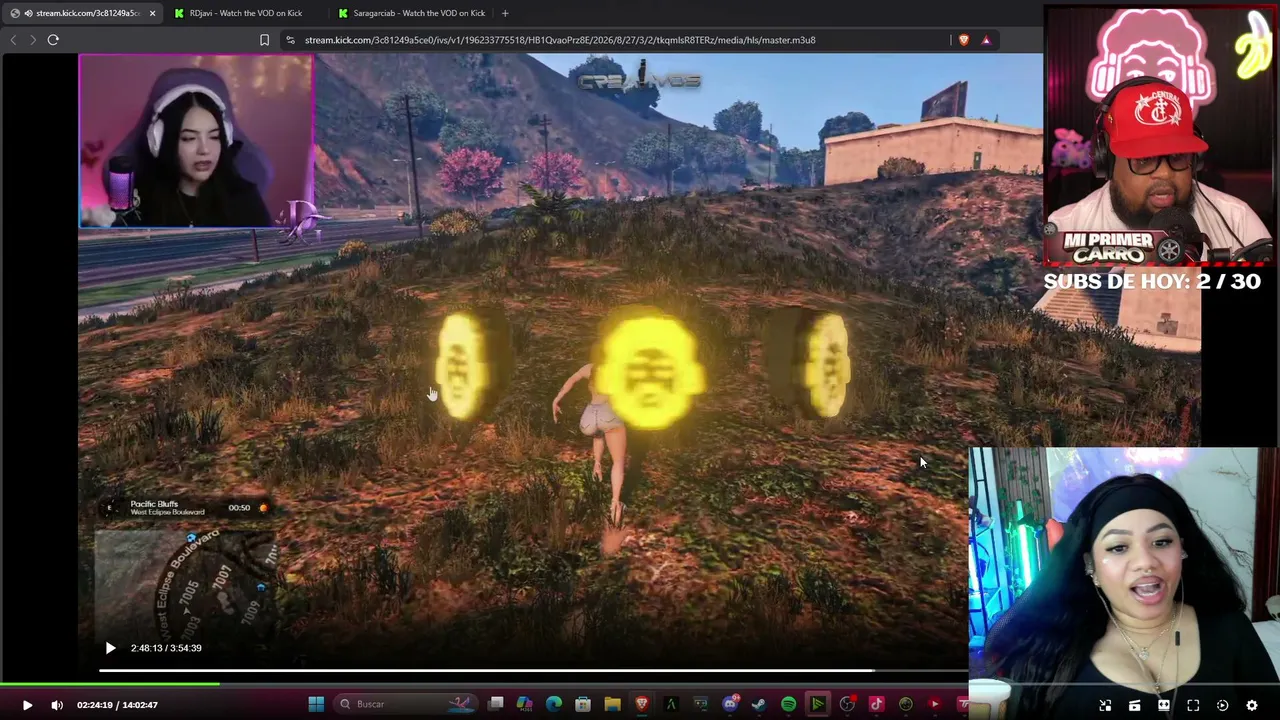1280x720 pixels.
Task: Open playback speed control
Action: (1222, 705)
